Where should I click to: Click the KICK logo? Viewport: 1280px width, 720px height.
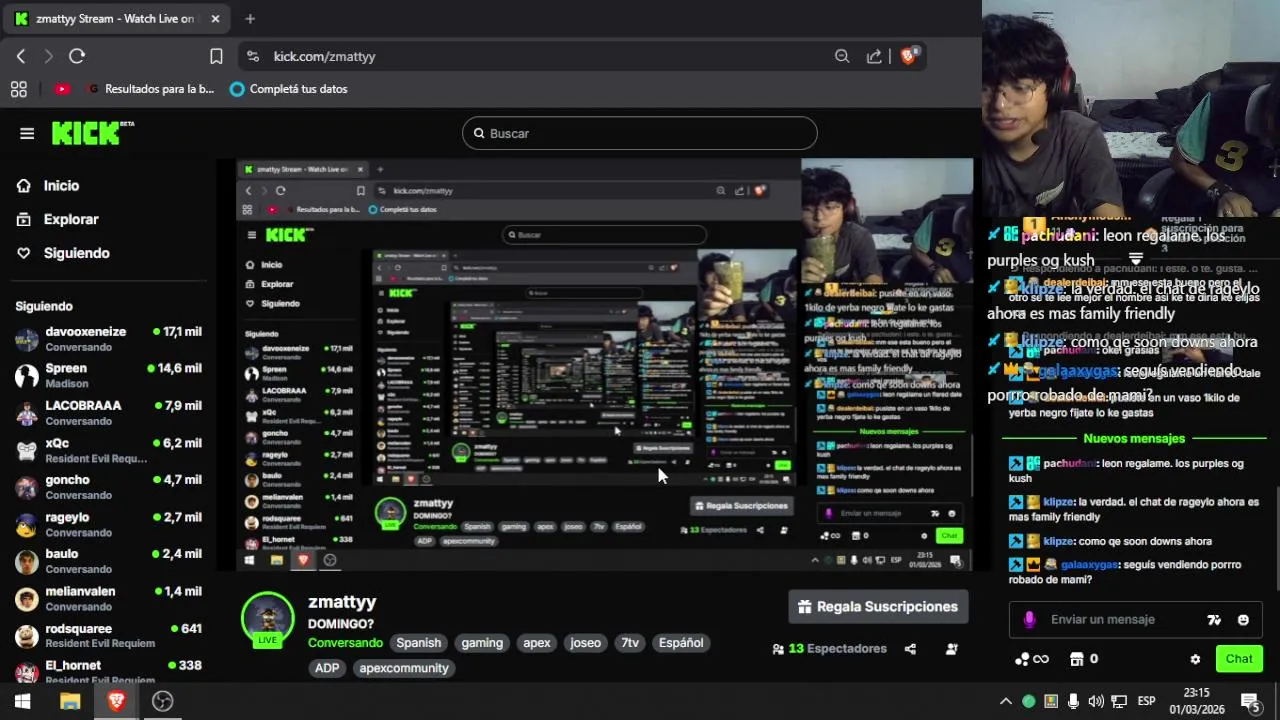click(x=92, y=133)
